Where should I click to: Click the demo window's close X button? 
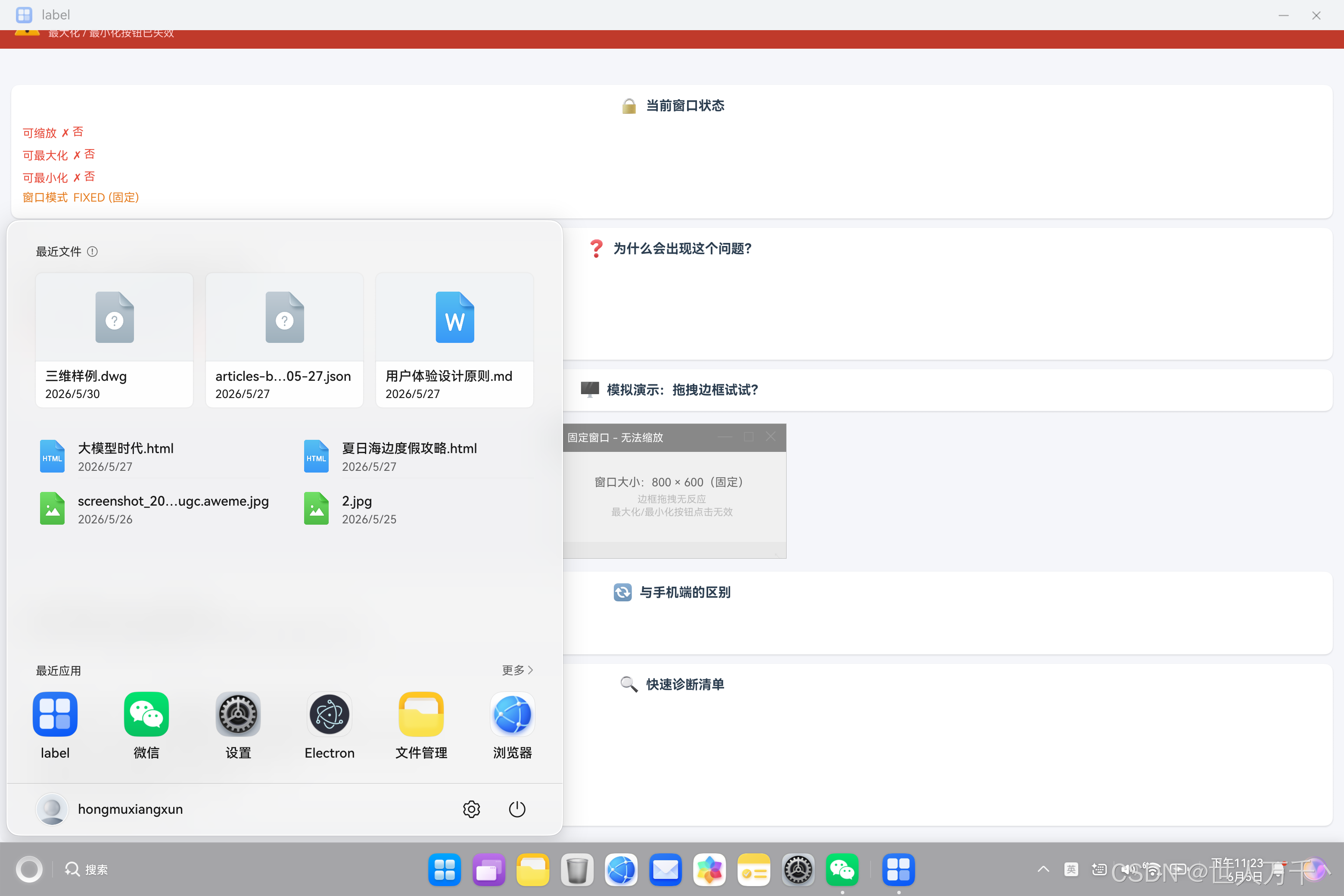coord(771,436)
